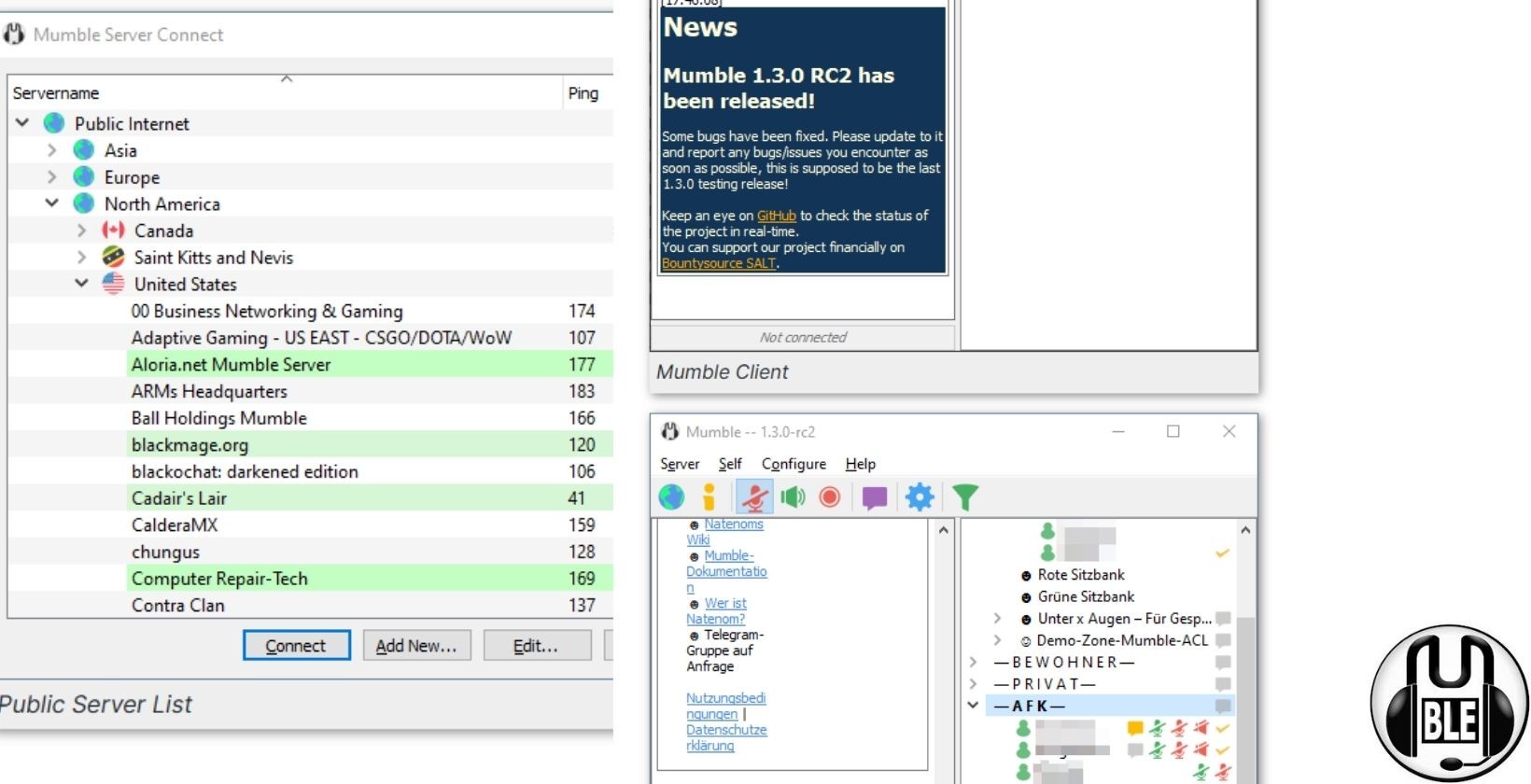
Task: Click the Saint Kitts and Nevis flag icon
Action: (113, 257)
